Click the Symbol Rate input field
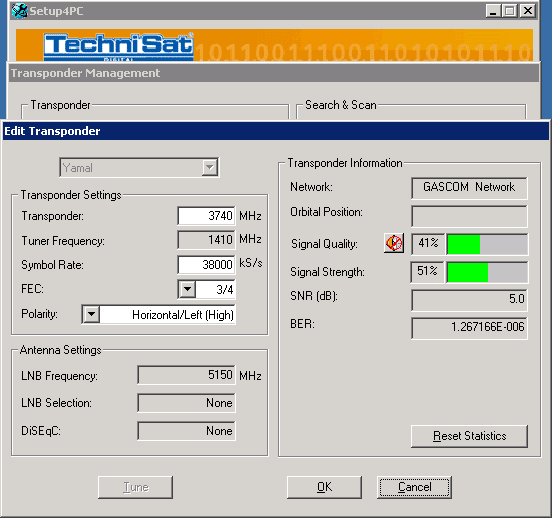The width and height of the screenshot is (552, 518). (x=206, y=264)
